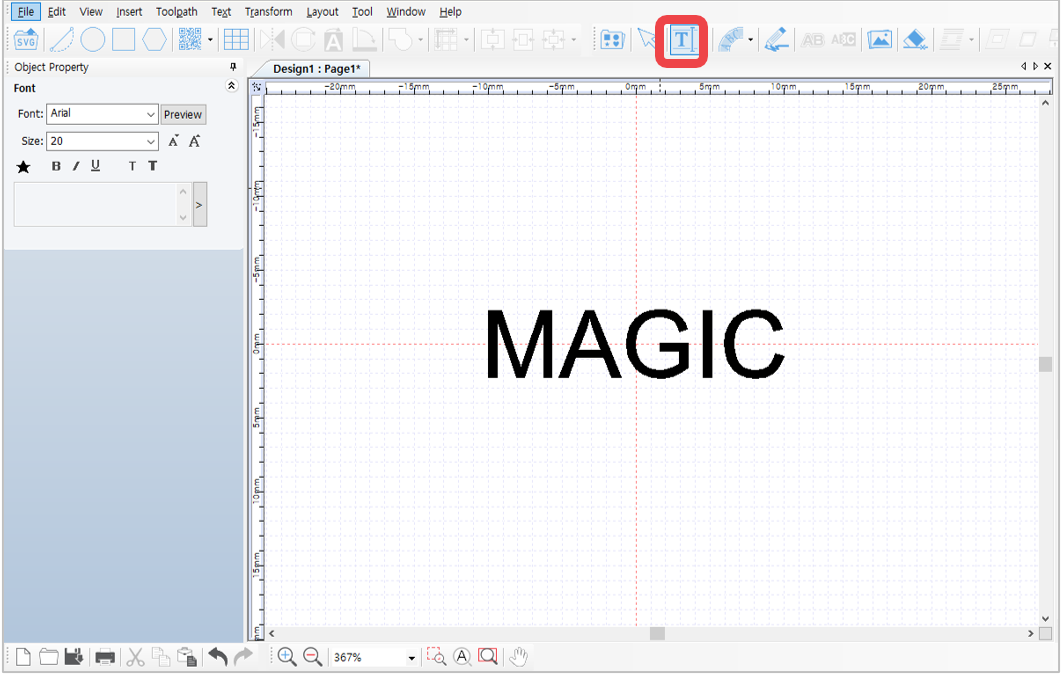Select the circle shape tool

pos(92,39)
